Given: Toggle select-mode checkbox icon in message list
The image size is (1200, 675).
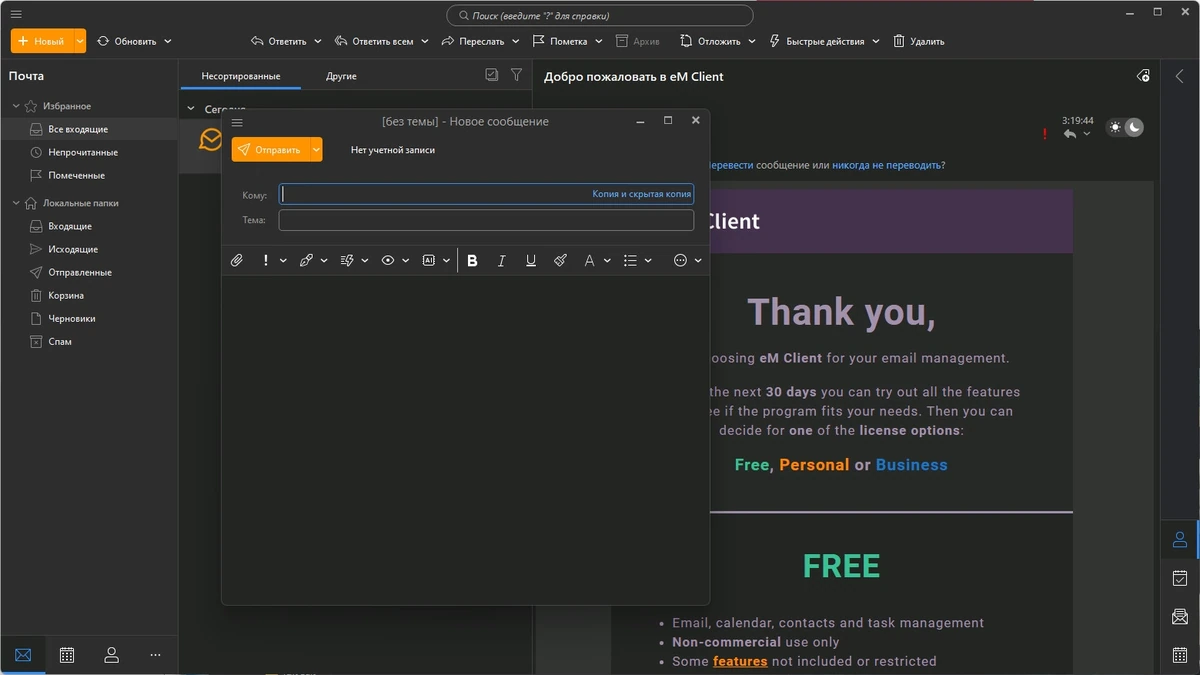Looking at the screenshot, I should coord(491,75).
